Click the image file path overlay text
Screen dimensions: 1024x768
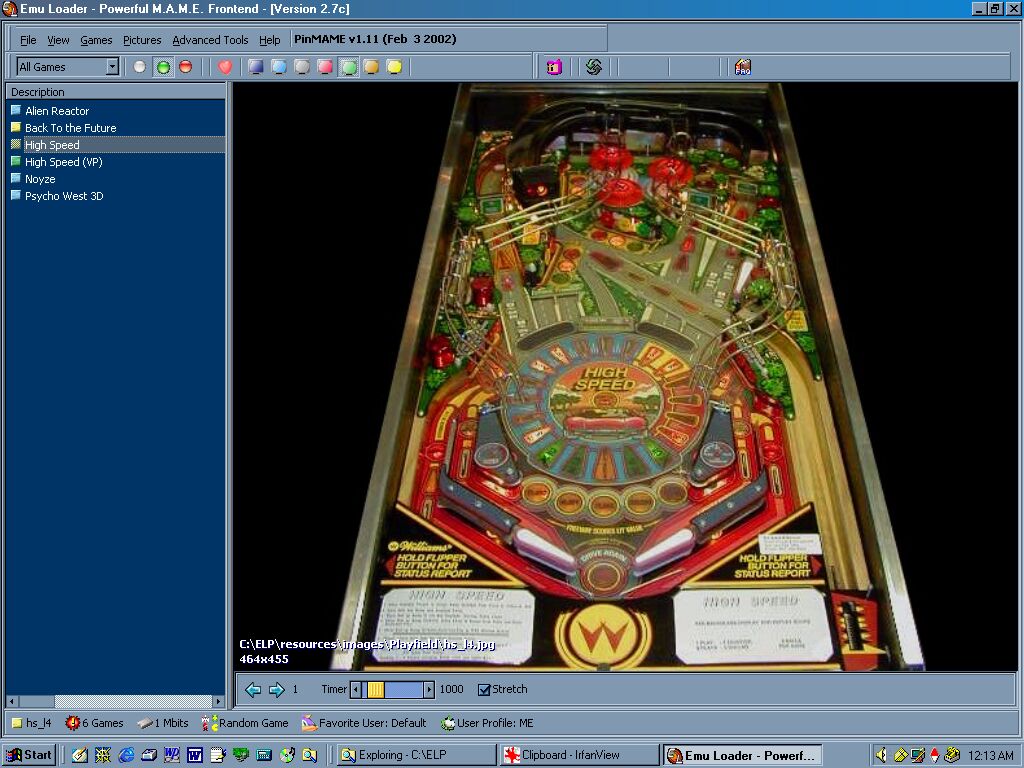[x=367, y=645]
